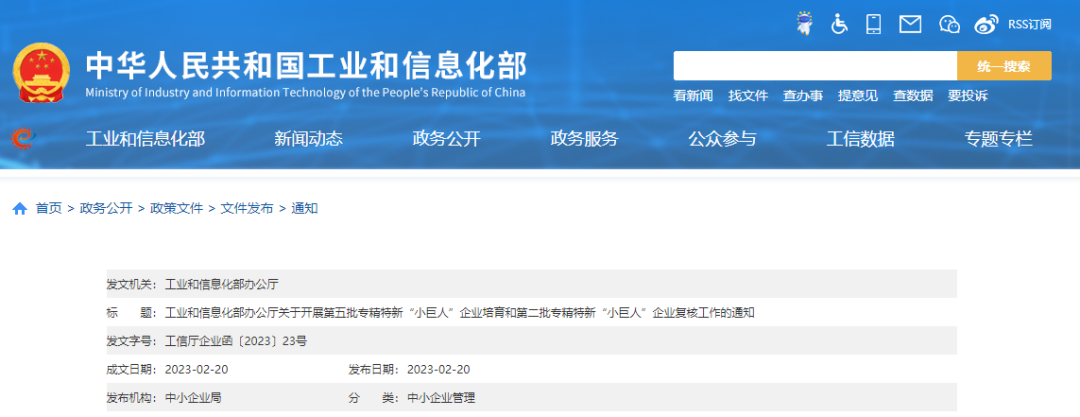1080x417 pixels.
Task: Select the 提意见 quick link
Action: (858, 96)
